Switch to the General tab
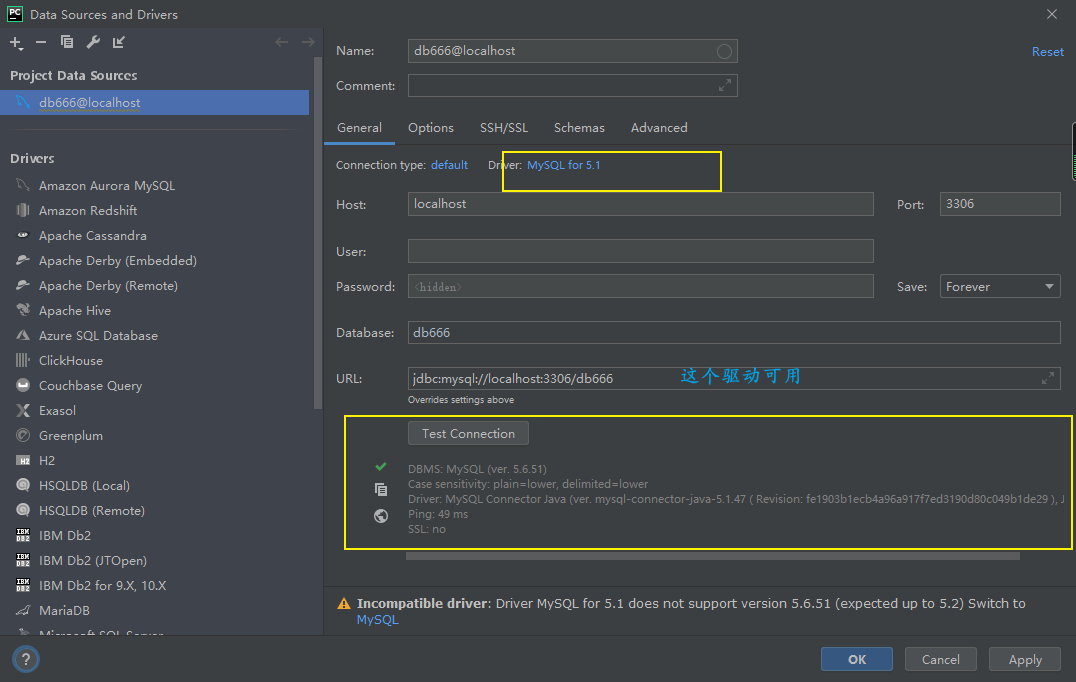Image resolution: width=1076 pixels, height=682 pixels. (359, 128)
